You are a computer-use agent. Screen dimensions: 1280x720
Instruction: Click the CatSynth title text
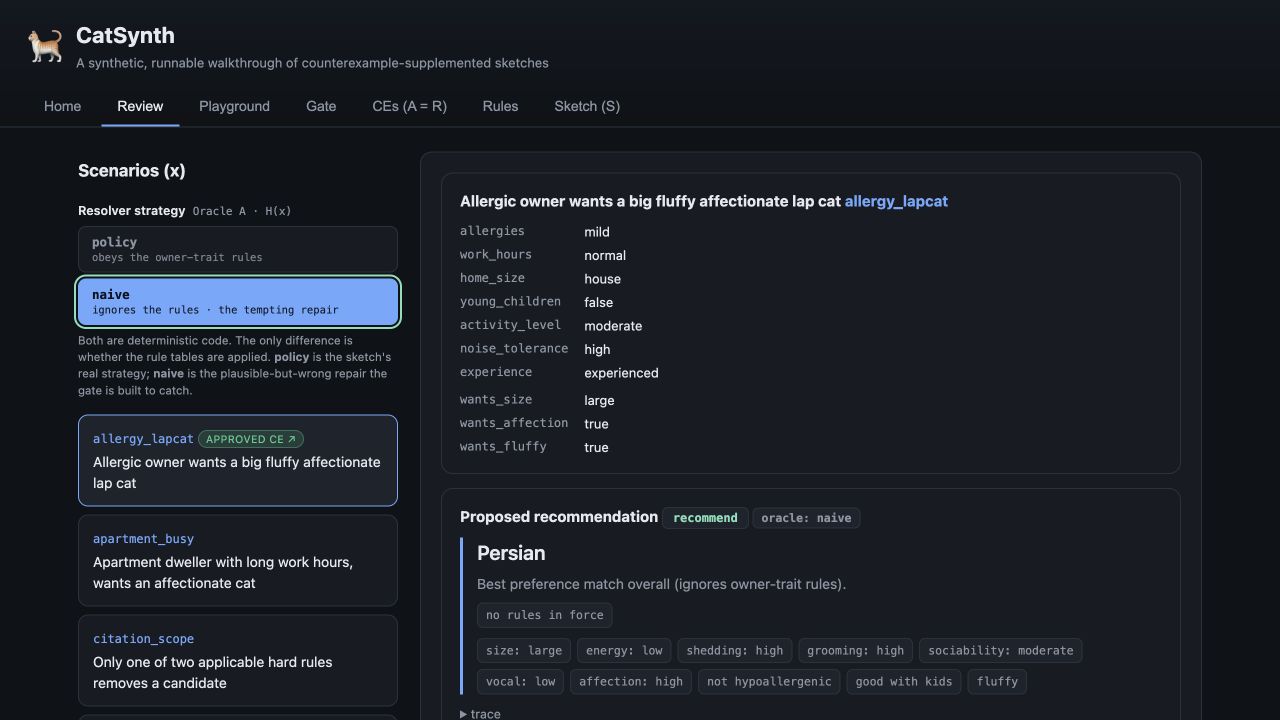pos(125,35)
